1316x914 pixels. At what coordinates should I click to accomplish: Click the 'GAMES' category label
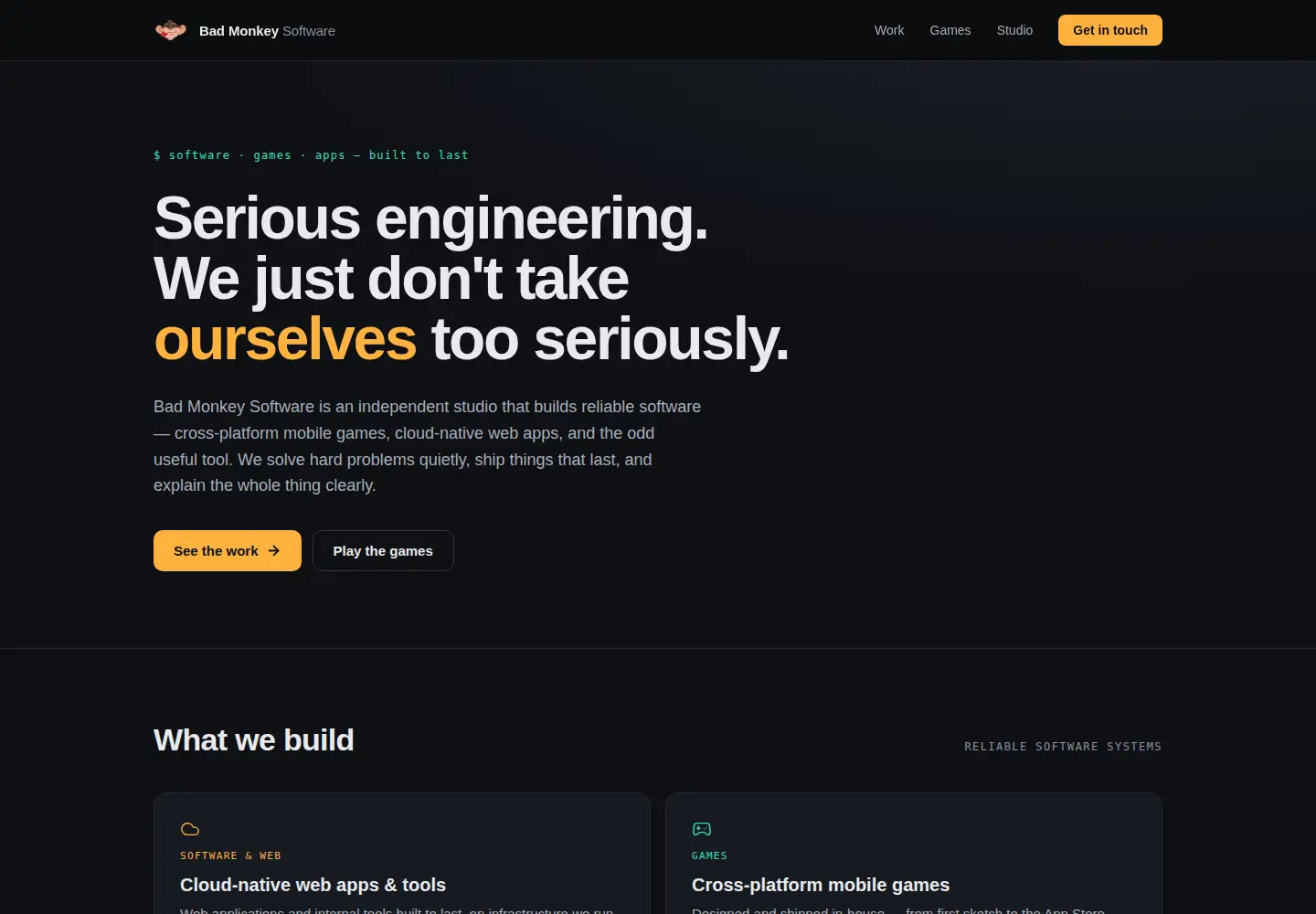tap(709, 856)
